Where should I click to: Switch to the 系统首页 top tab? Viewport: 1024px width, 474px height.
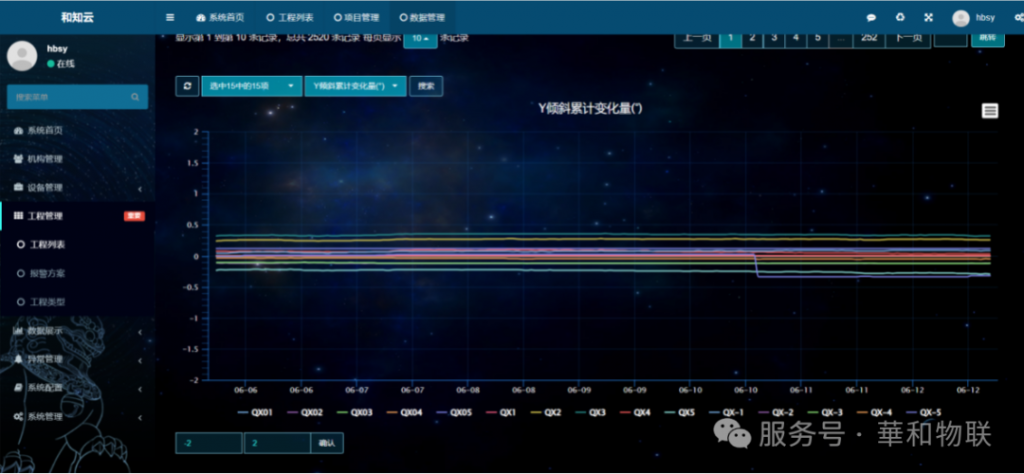[220, 18]
